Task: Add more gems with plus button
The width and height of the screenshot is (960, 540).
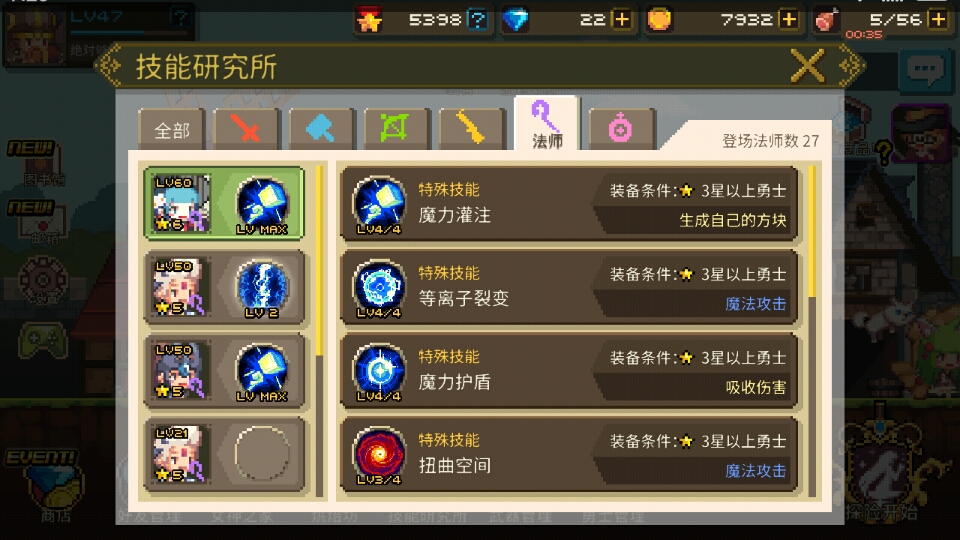Action: click(x=621, y=20)
